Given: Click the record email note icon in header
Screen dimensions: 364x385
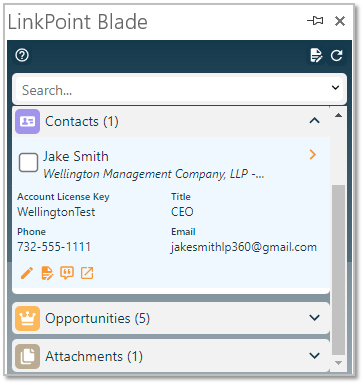Looking at the screenshot, I should tap(316, 55).
